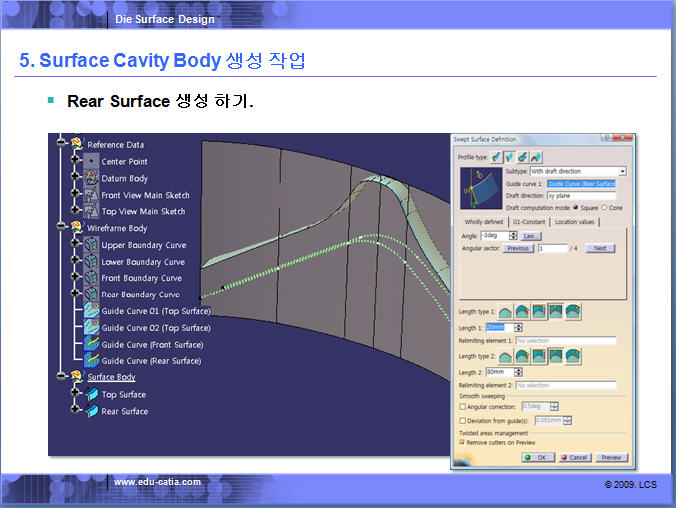Click Guide Curve (Rear Surface) tree icon
Image resolution: width=676 pixels, height=508 pixels.
click(x=90, y=361)
